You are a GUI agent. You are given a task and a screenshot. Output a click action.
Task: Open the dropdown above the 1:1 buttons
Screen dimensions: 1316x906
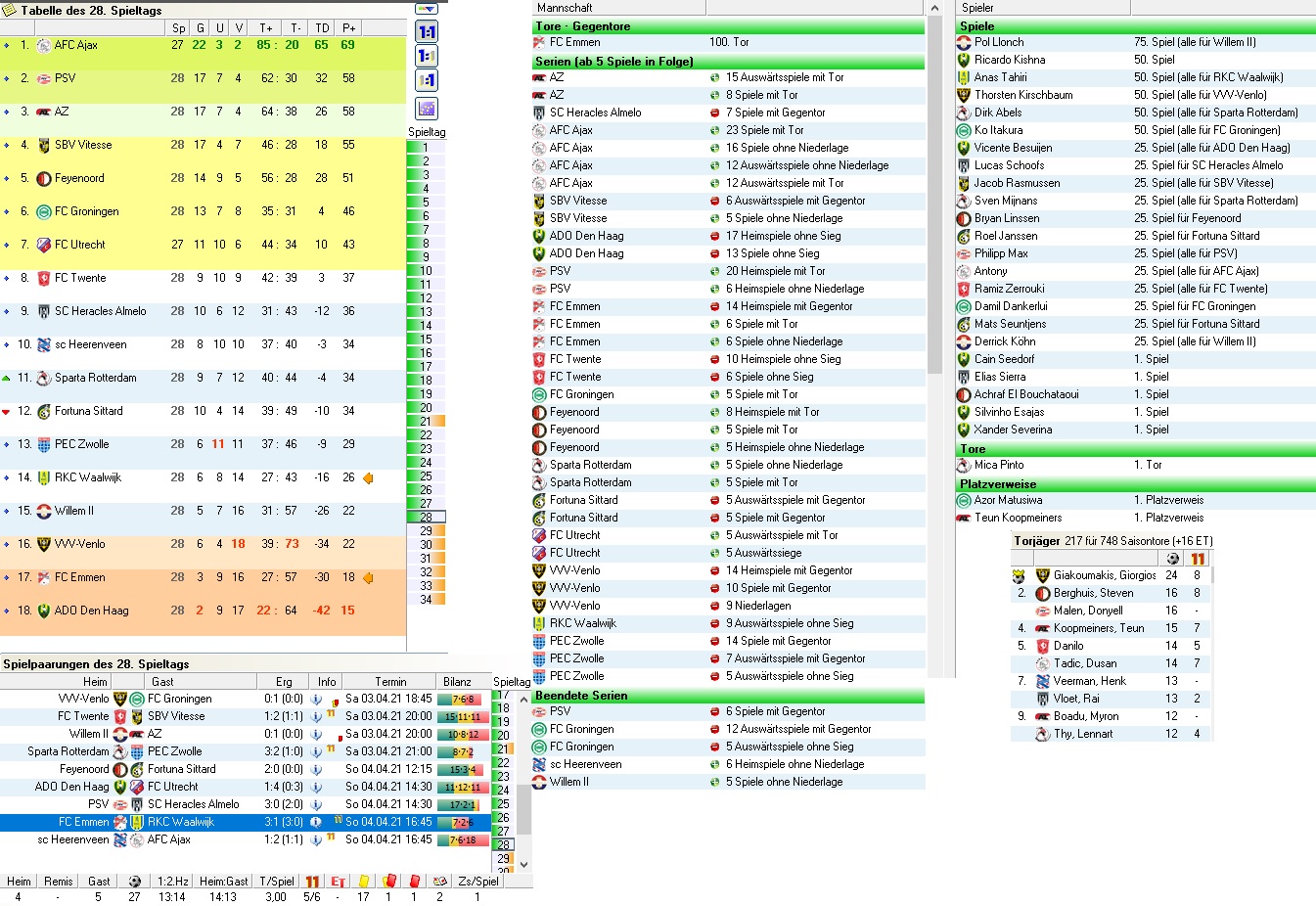tap(427, 9)
